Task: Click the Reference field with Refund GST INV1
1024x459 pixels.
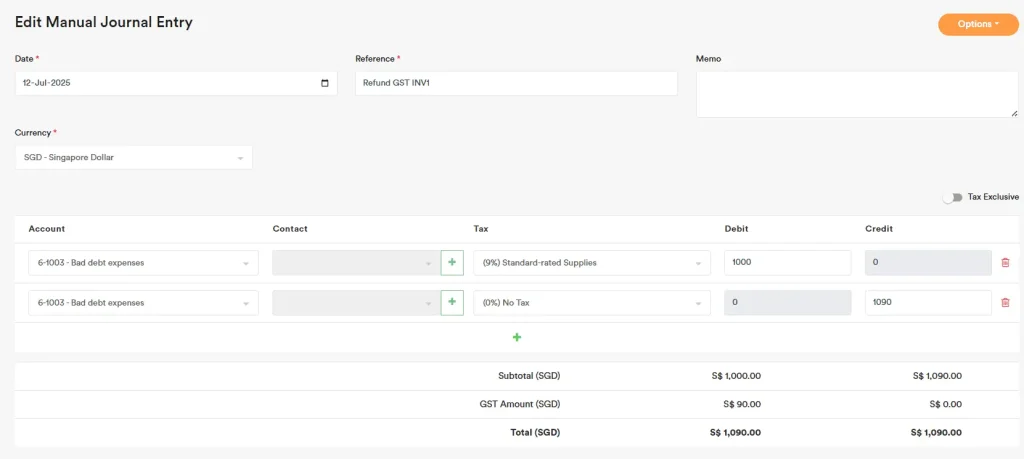Action: (516, 83)
